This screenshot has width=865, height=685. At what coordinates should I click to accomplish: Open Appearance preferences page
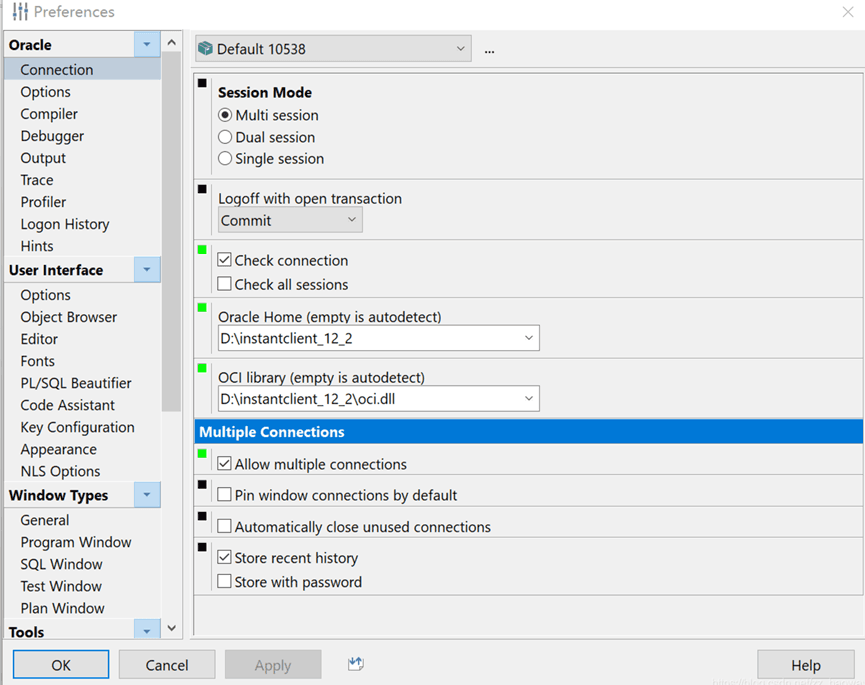pyautogui.click(x=58, y=449)
